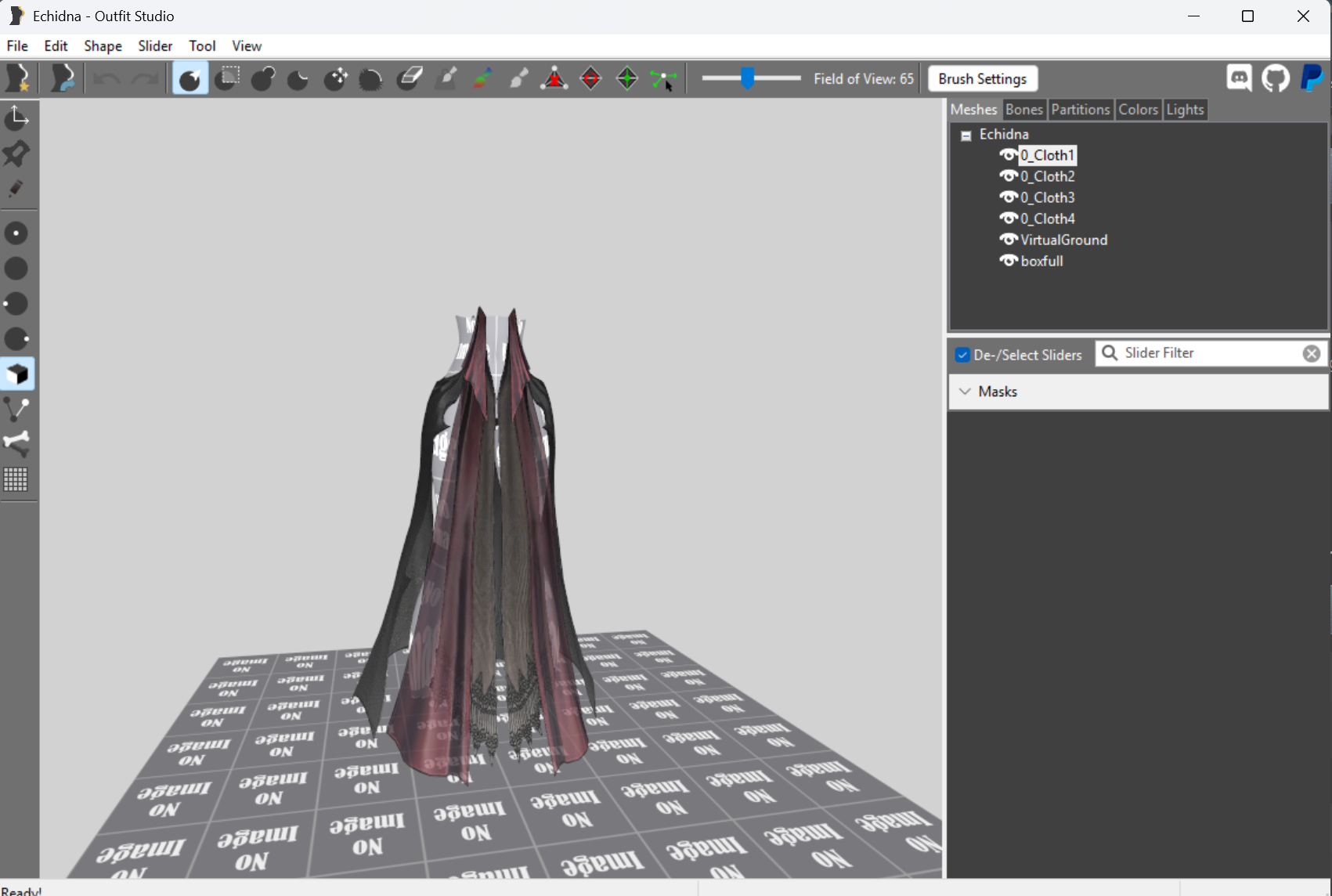Image resolution: width=1332 pixels, height=896 pixels.
Task: Click the pushpin Pivot tool
Action: coord(16,154)
